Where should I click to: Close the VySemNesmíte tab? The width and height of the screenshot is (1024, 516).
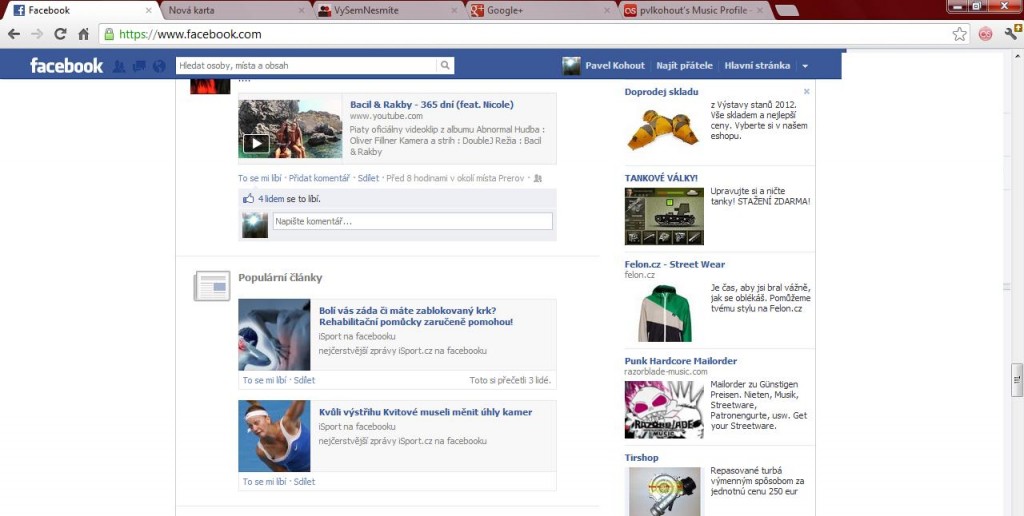455,10
